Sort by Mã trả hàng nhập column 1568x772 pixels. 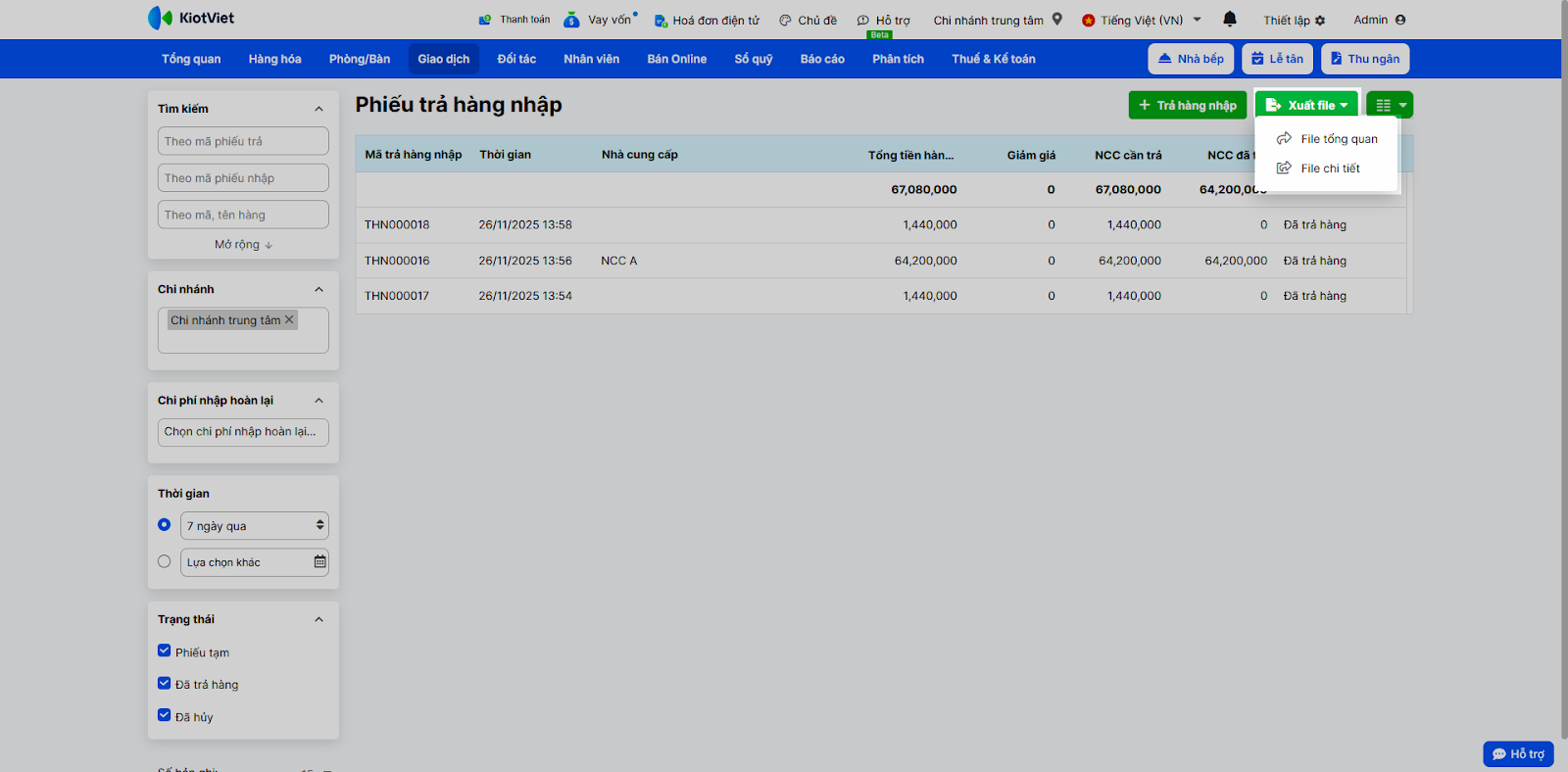414,155
